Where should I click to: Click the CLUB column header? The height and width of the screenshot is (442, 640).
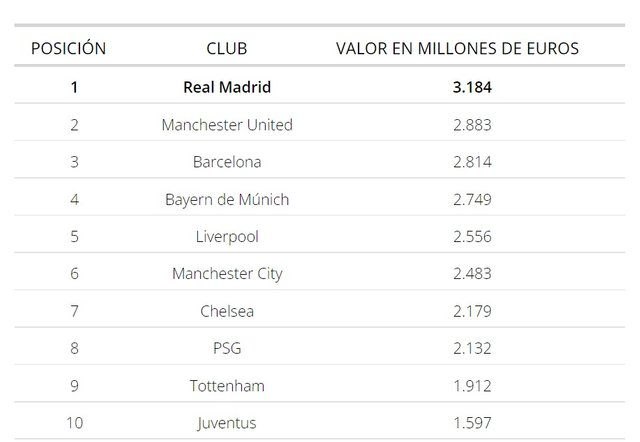click(227, 48)
